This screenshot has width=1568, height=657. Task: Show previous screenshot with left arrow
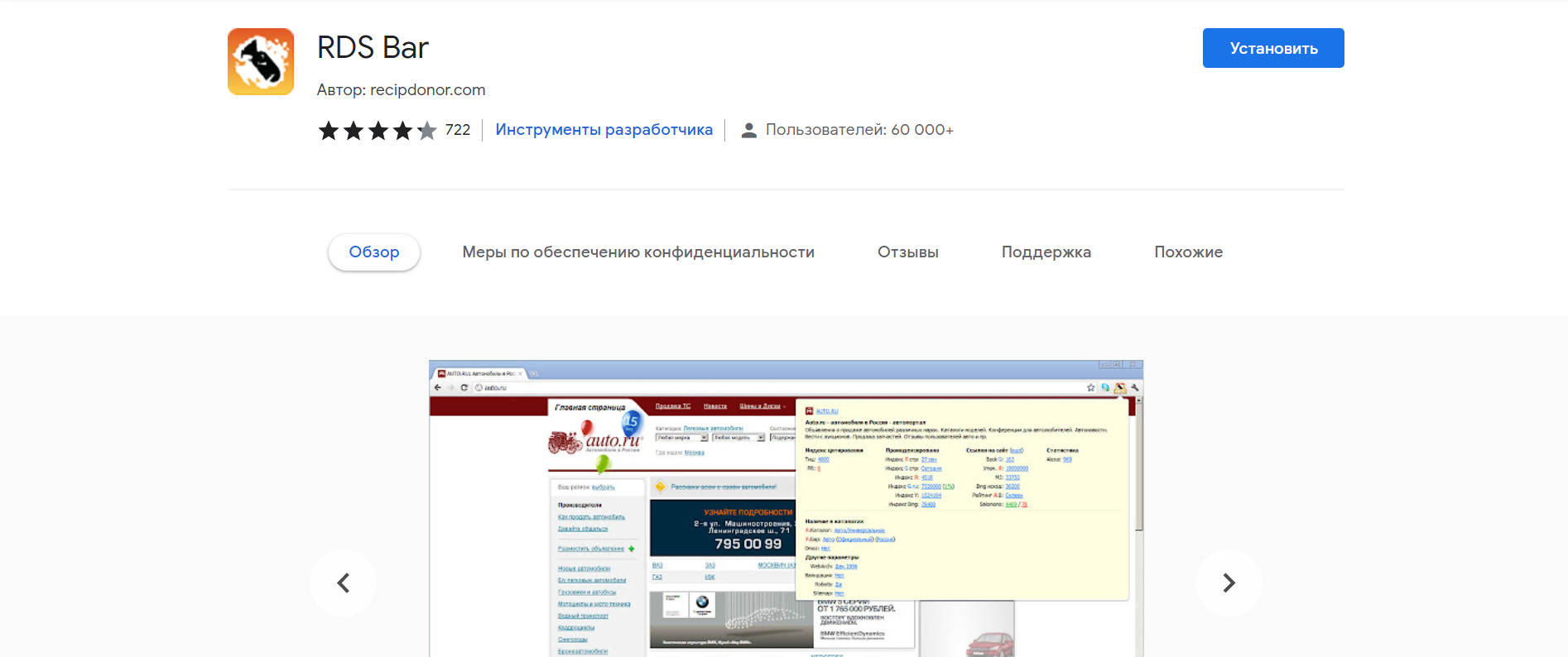click(x=343, y=583)
